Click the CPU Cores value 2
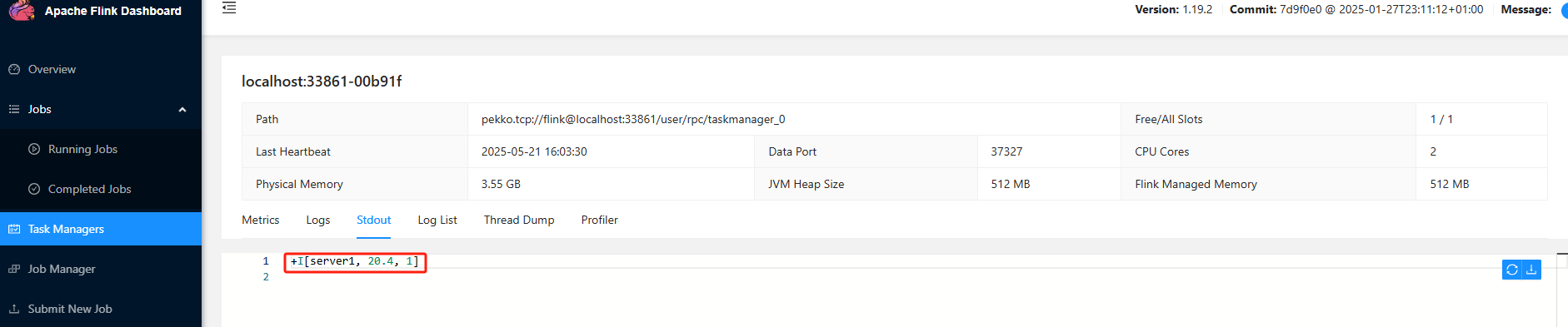Viewport: 1568px width, 327px height. point(1433,151)
